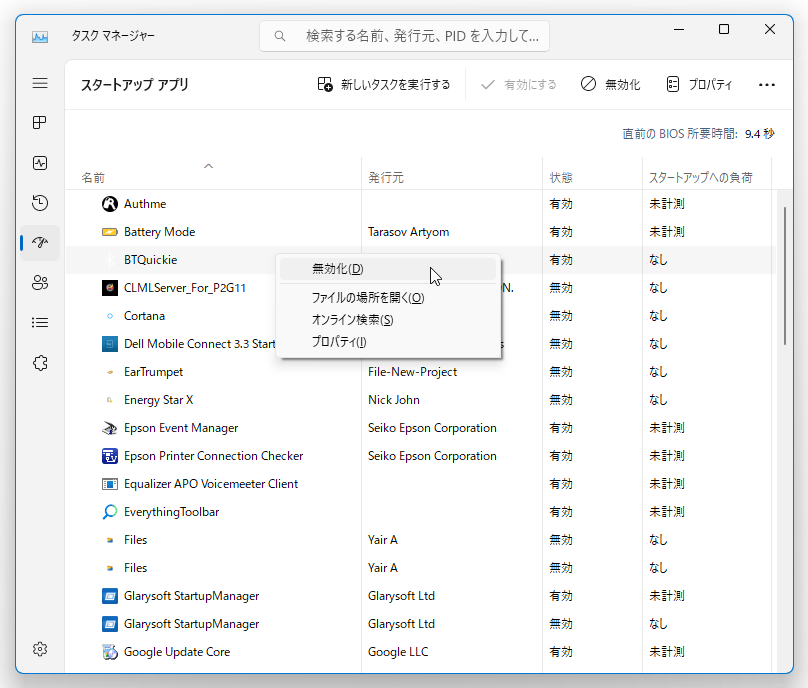808x688 pixels.
Task: Select the Battery Mode name text
Action: 160,232
